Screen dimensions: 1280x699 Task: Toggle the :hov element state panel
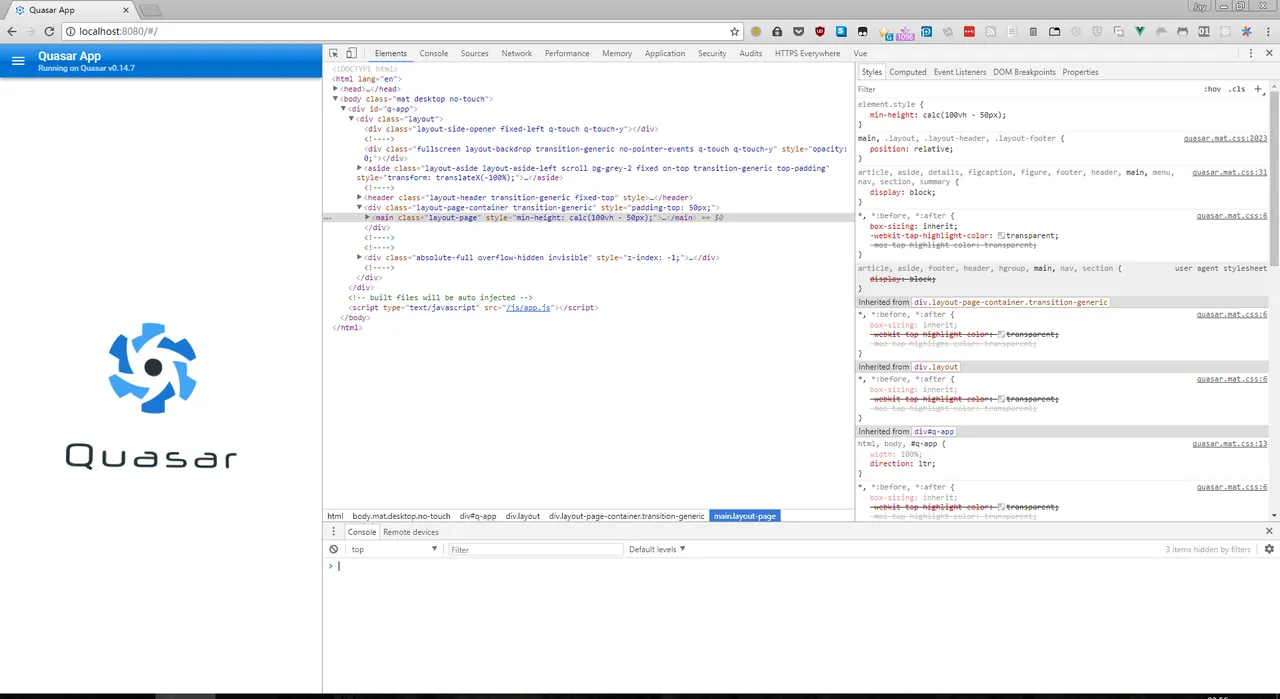[x=1212, y=89]
